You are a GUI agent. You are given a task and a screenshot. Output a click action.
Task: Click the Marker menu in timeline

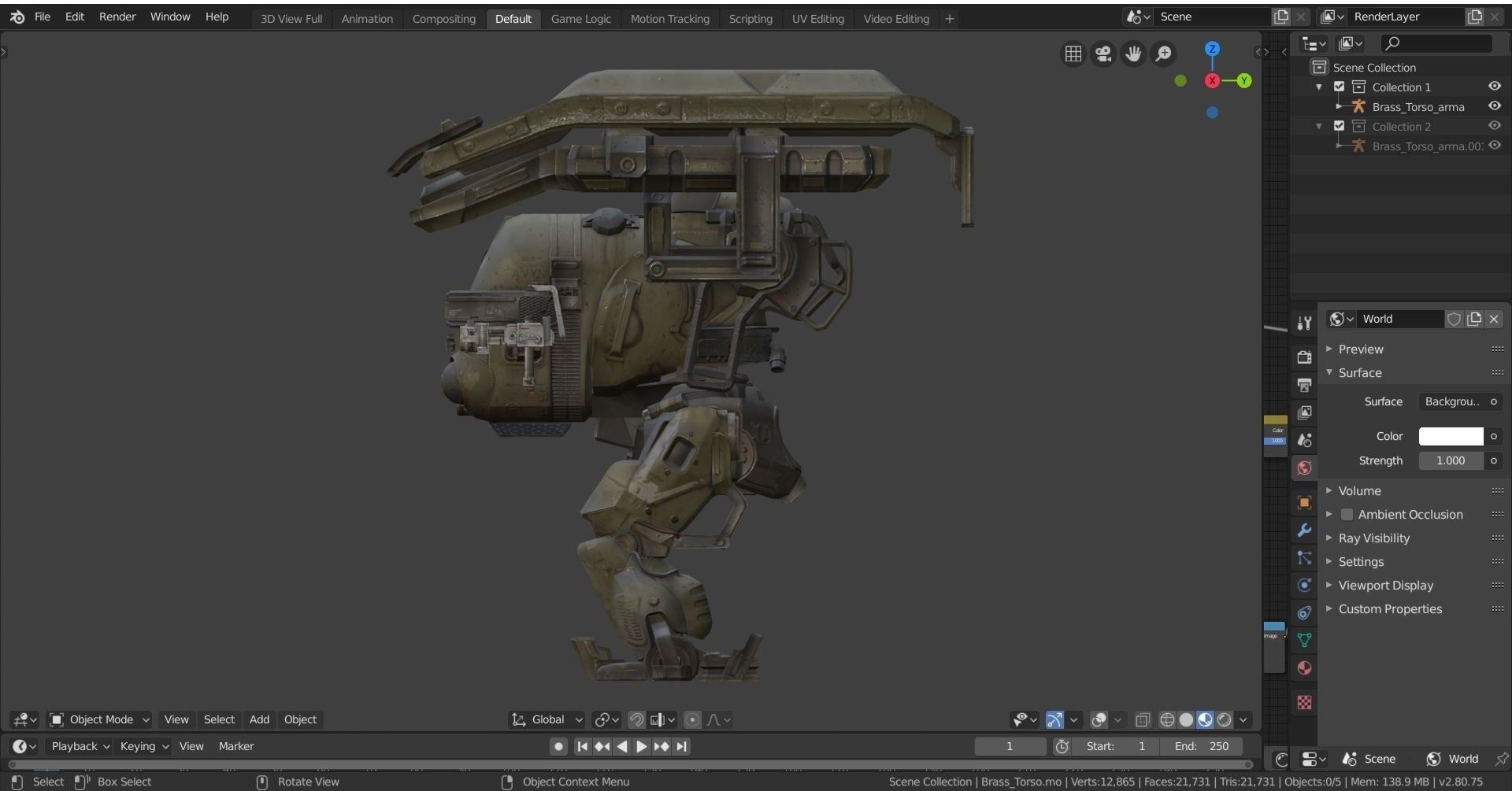236,746
